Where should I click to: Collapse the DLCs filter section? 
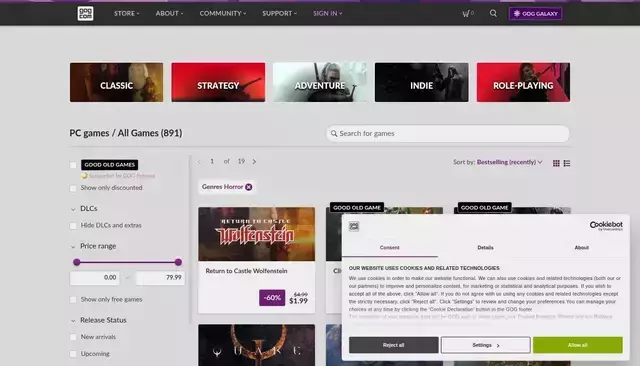(85, 209)
